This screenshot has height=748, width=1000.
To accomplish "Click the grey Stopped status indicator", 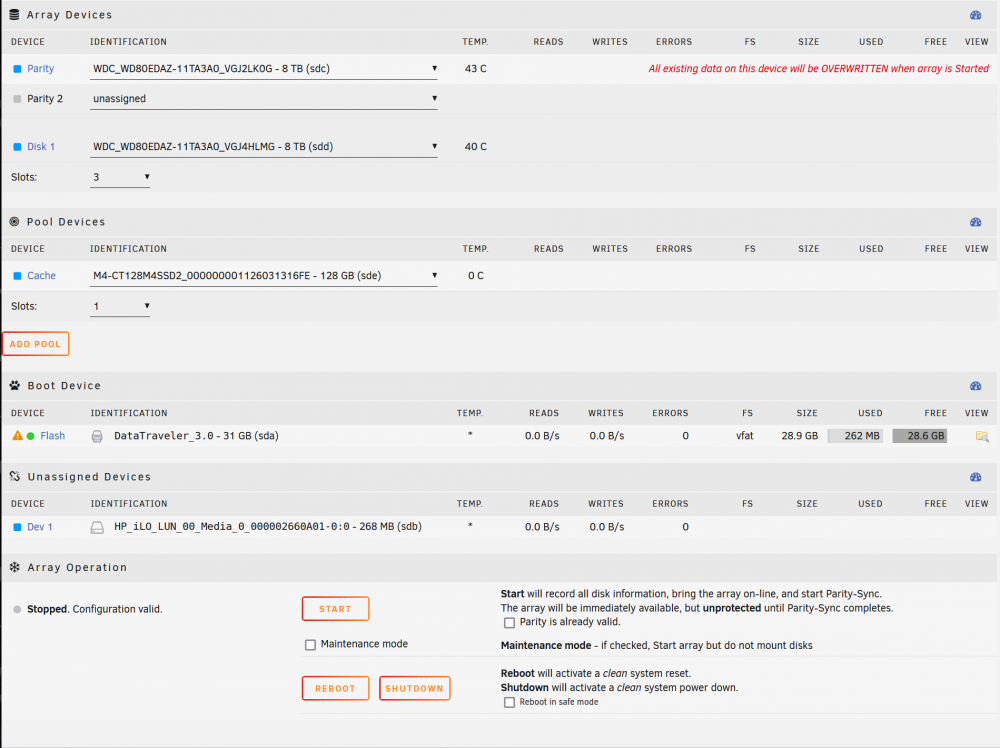I will pyautogui.click(x=17, y=610).
